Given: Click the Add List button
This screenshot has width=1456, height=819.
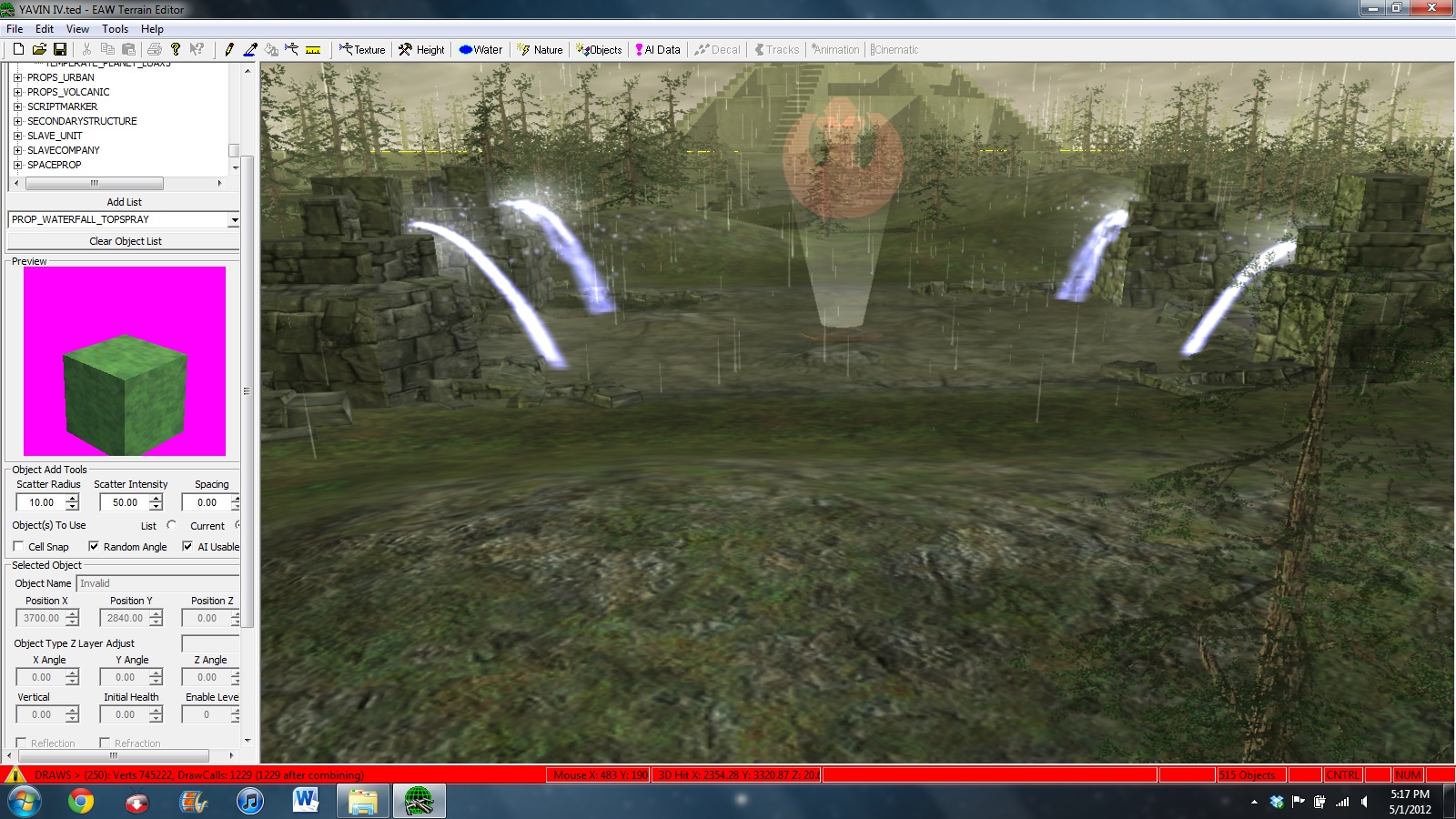Looking at the screenshot, I should 124,202.
